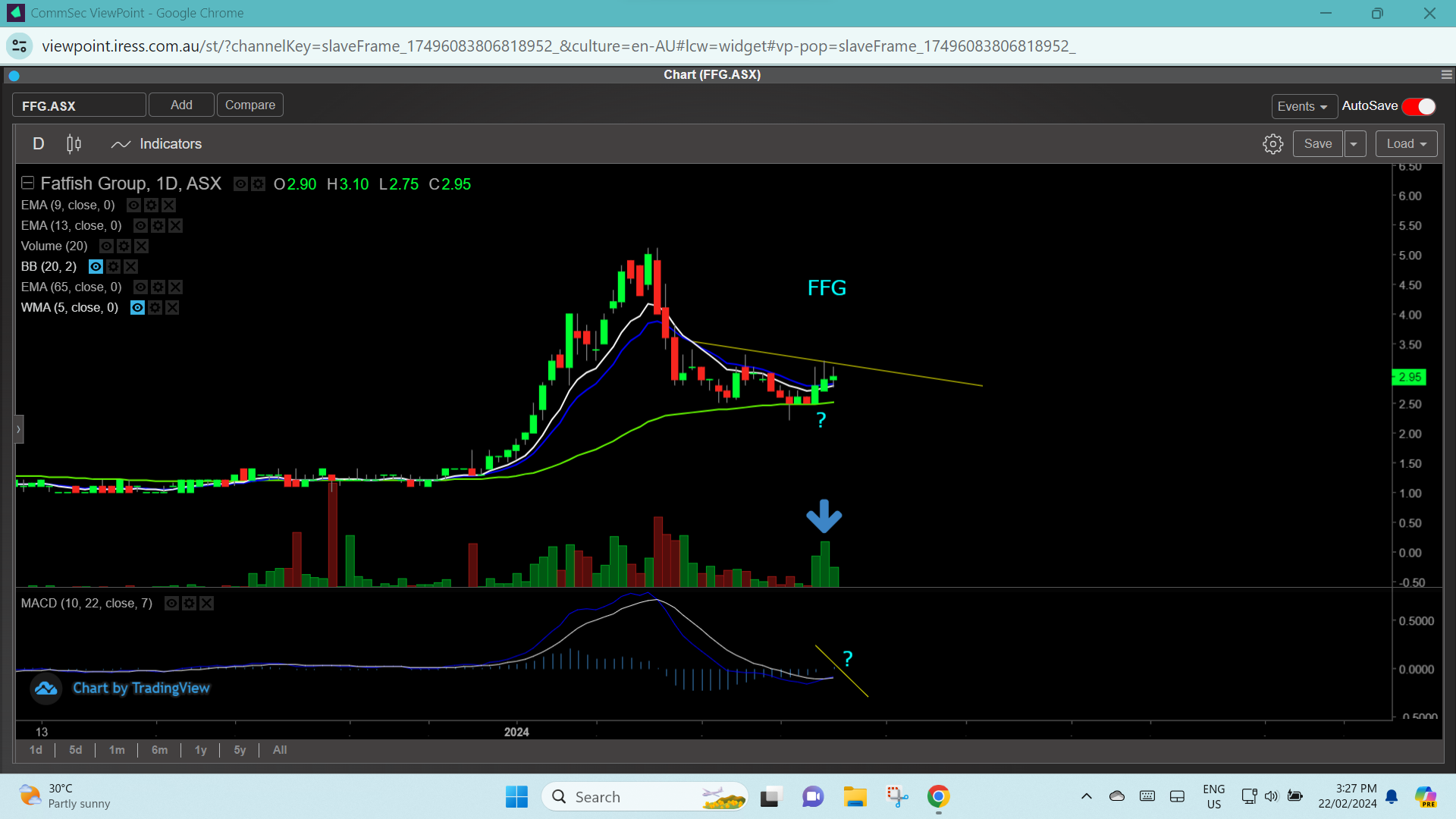Select the 6m time range
Screen dimensions: 1456x819
click(159, 750)
